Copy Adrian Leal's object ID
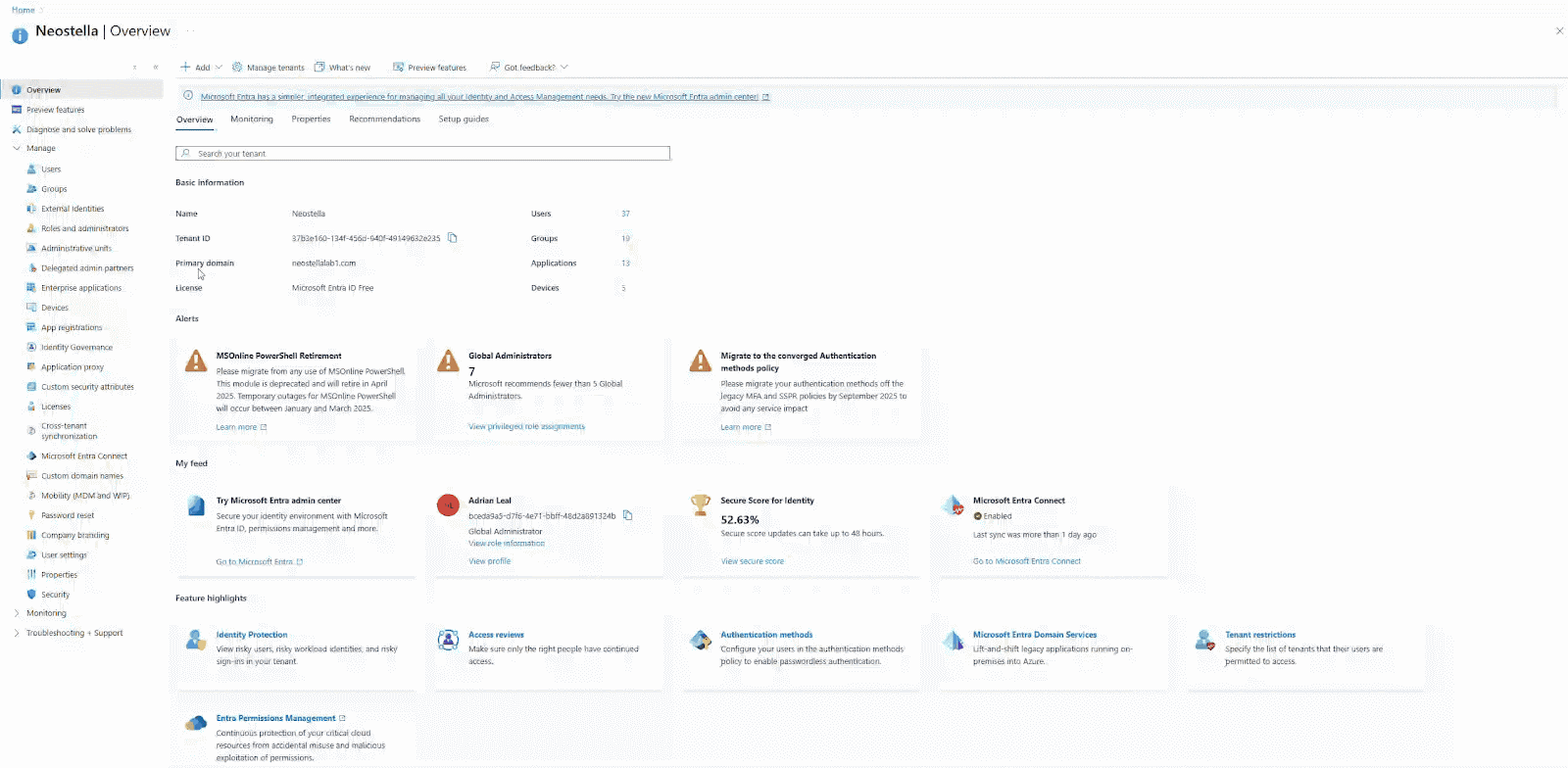 pos(628,515)
